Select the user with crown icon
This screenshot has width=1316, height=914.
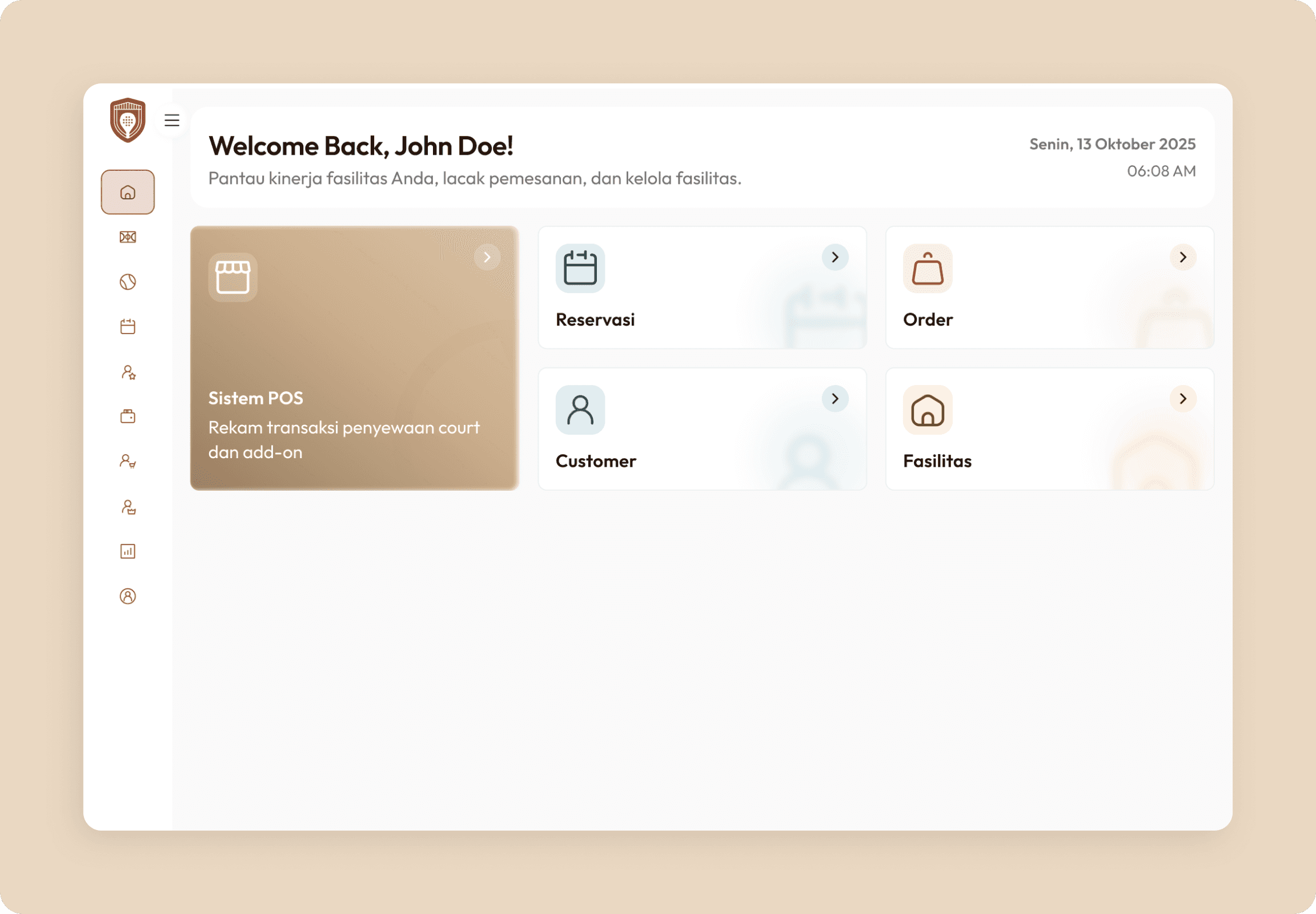click(128, 507)
